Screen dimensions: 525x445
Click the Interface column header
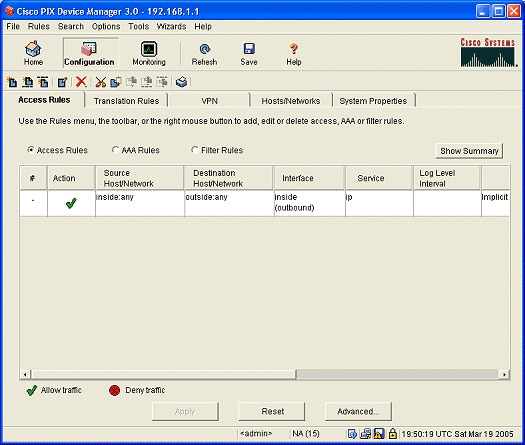pos(309,178)
